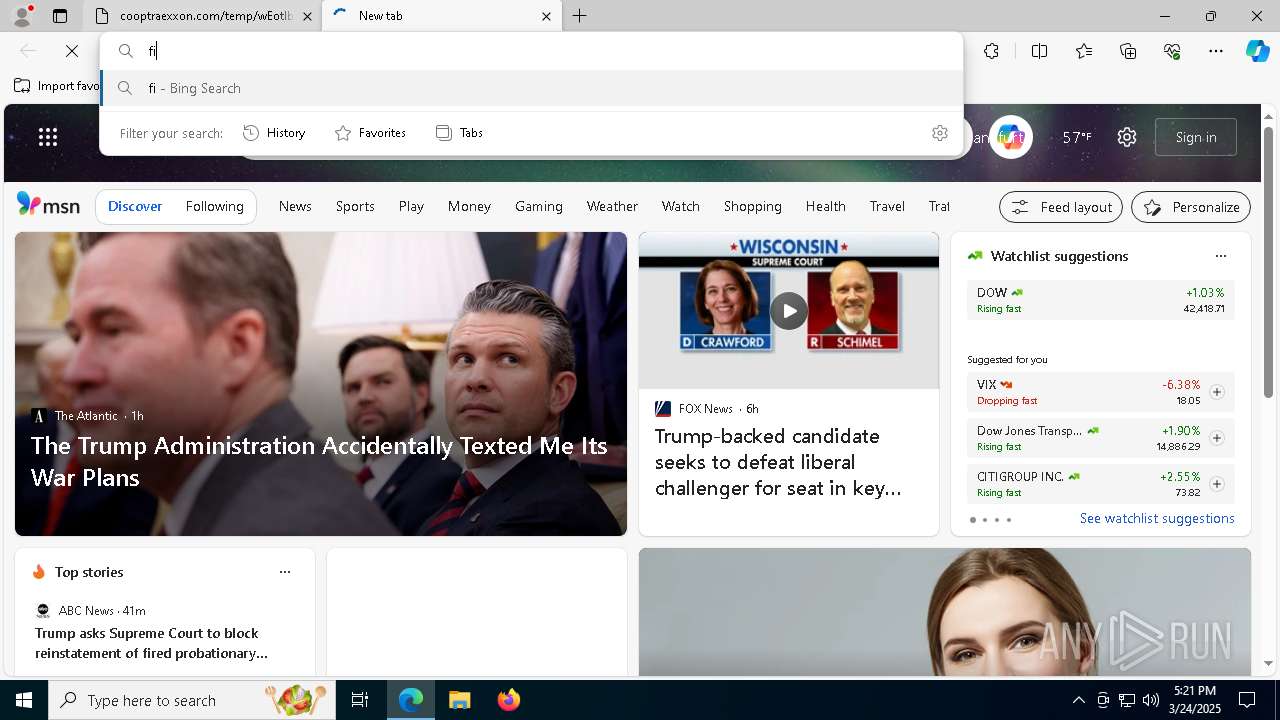Viewport: 1280px width, 720px height.
Task: Filter search by History
Action: [274, 133]
